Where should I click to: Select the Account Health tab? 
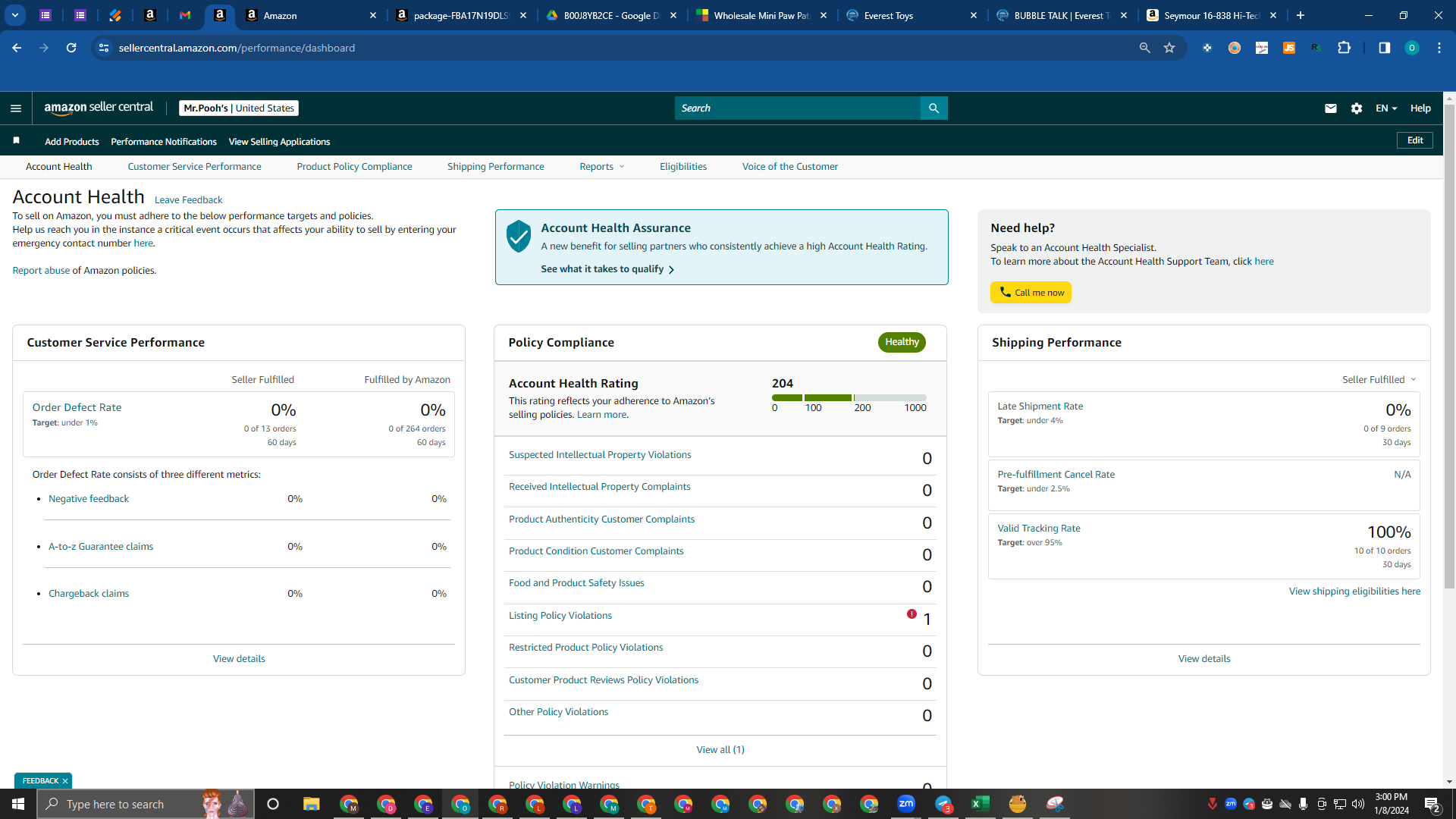[x=59, y=167]
